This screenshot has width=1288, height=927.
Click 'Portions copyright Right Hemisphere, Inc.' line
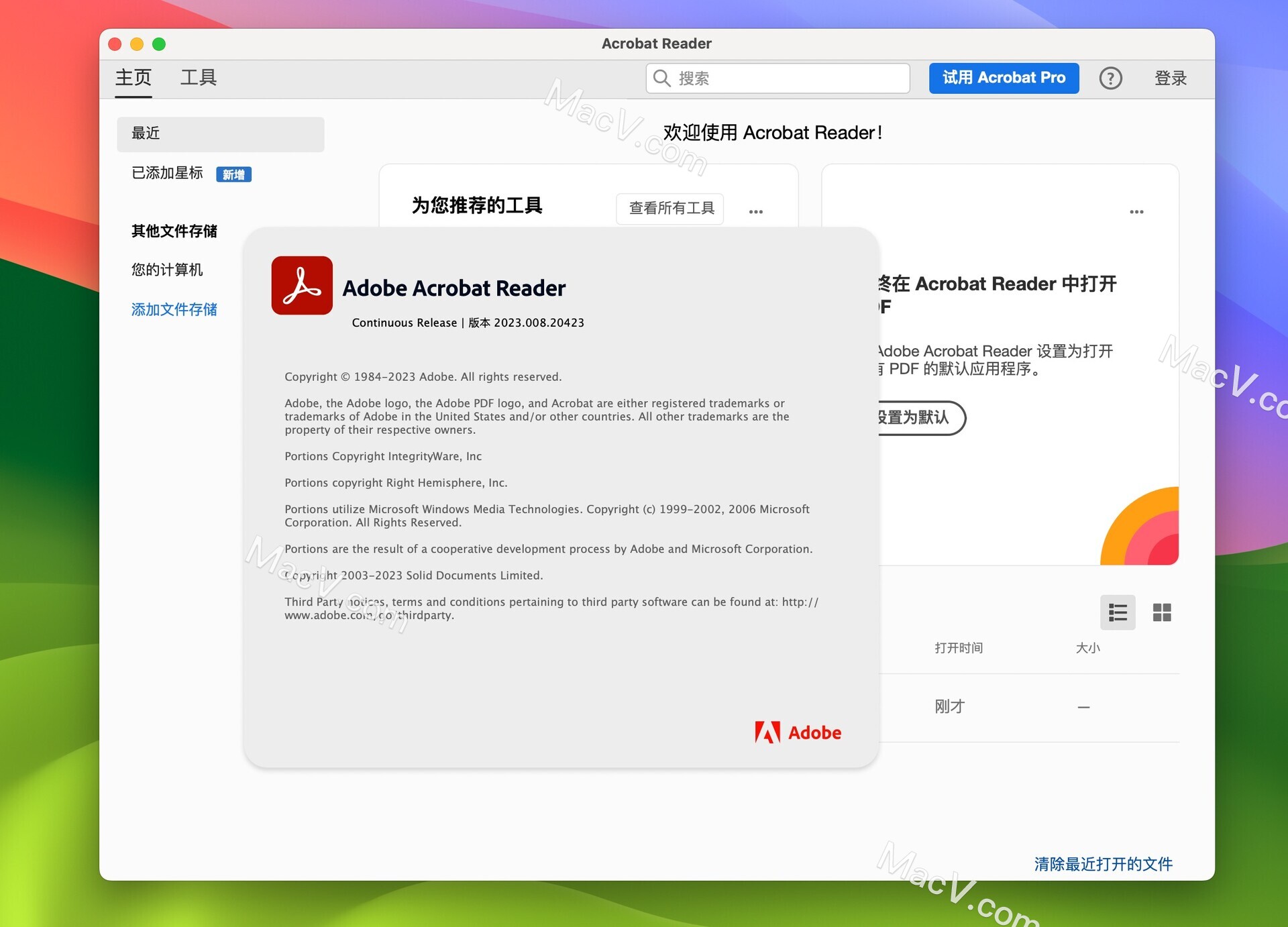396,483
